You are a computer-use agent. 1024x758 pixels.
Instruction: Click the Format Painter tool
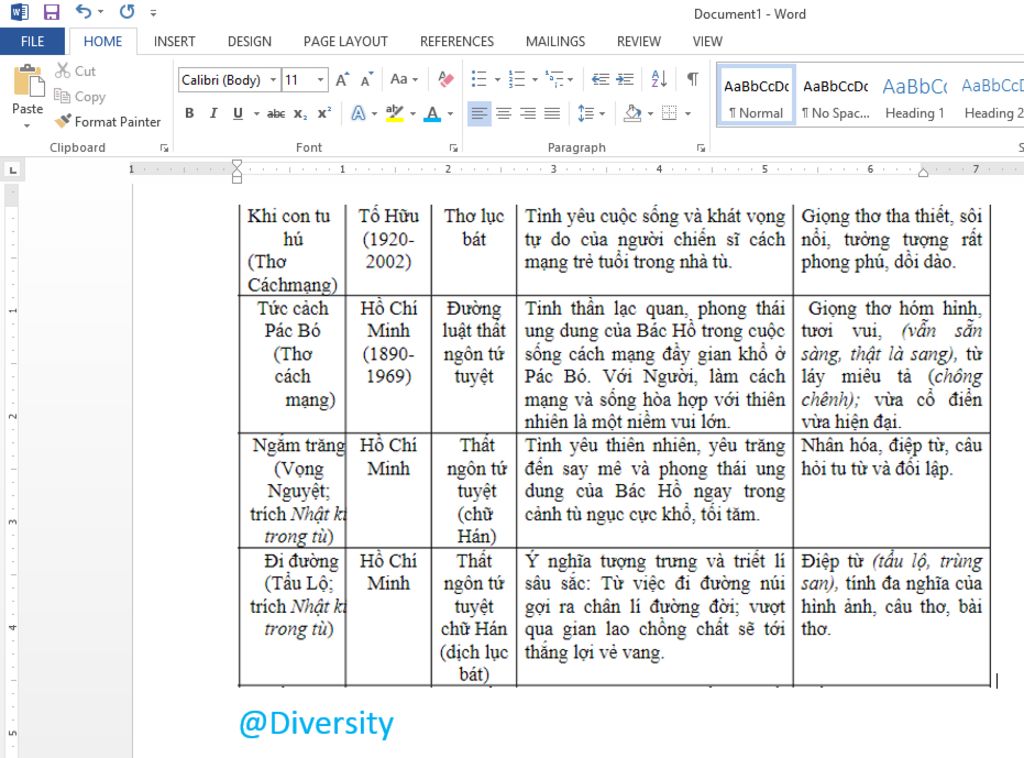(x=108, y=121)
